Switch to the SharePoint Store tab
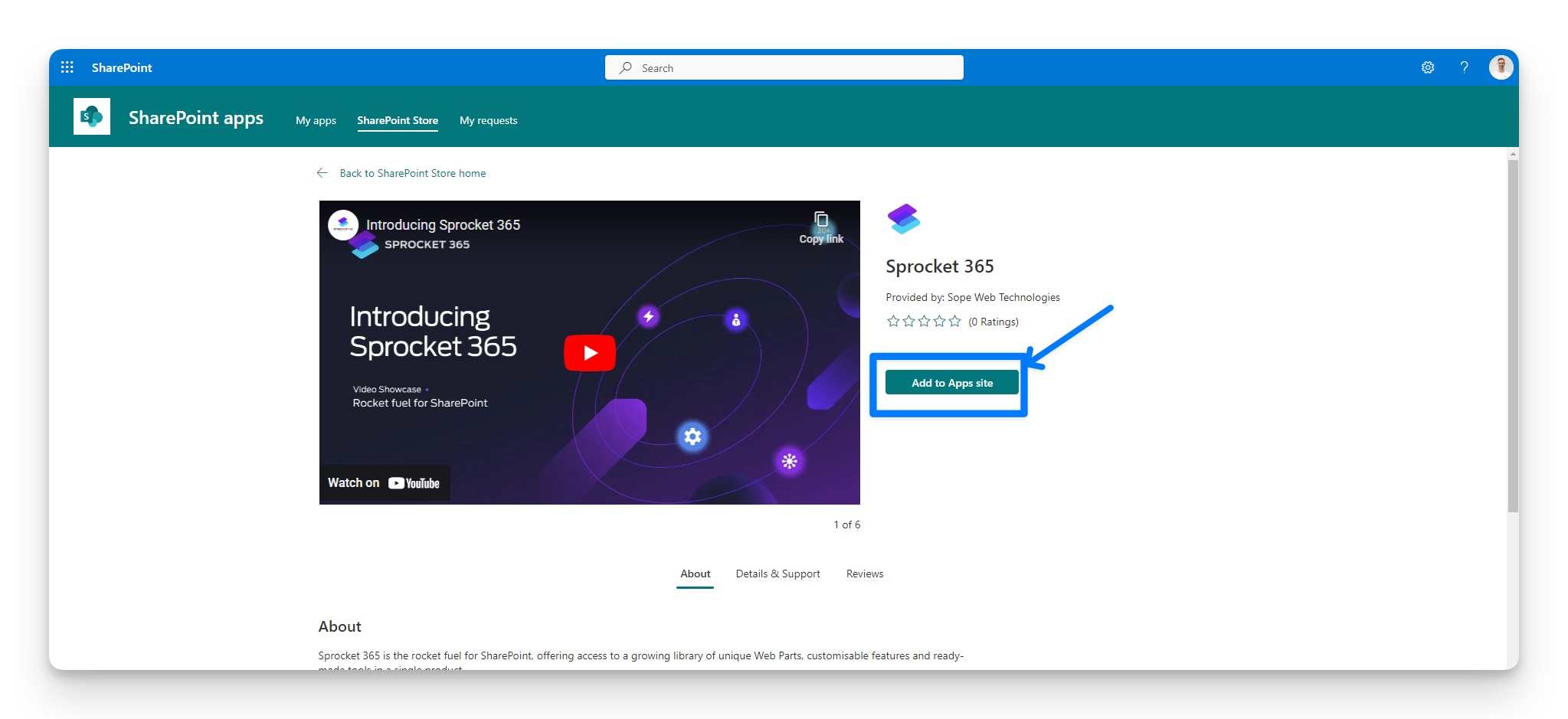This screenshot has height=719, width=1568. coord(398,120)
